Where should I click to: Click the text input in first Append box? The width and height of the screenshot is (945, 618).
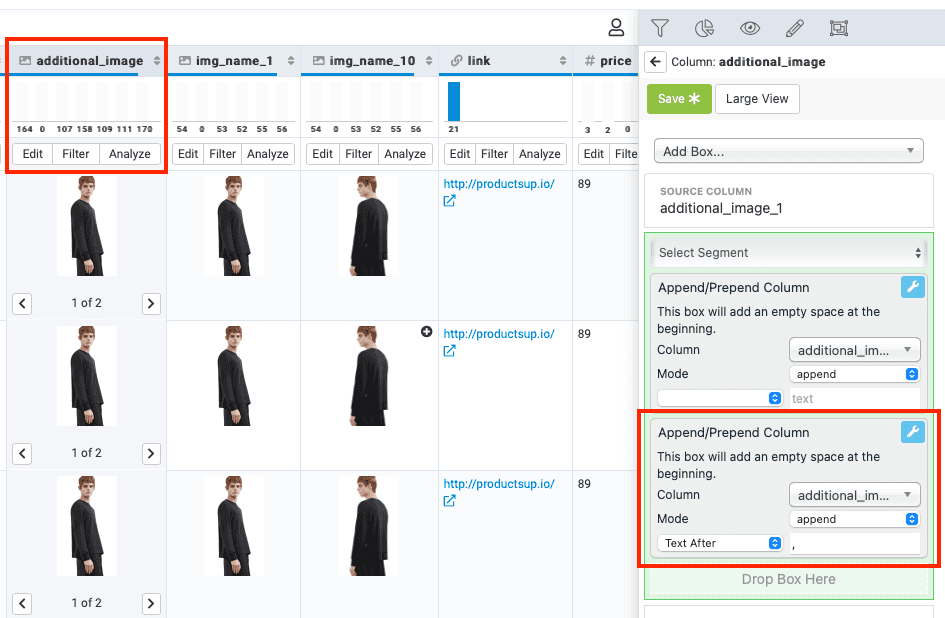(853, 398)
